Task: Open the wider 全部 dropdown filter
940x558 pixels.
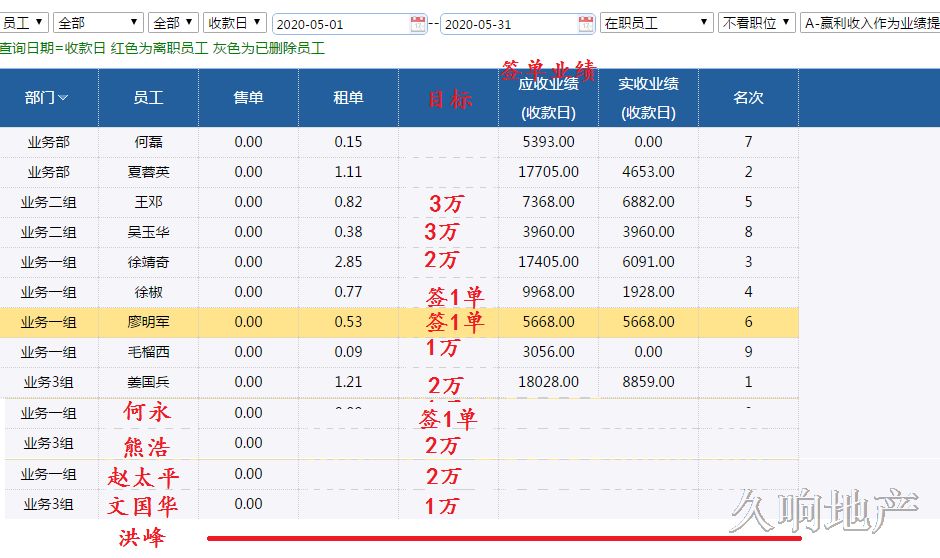Action: click(98, 22)
